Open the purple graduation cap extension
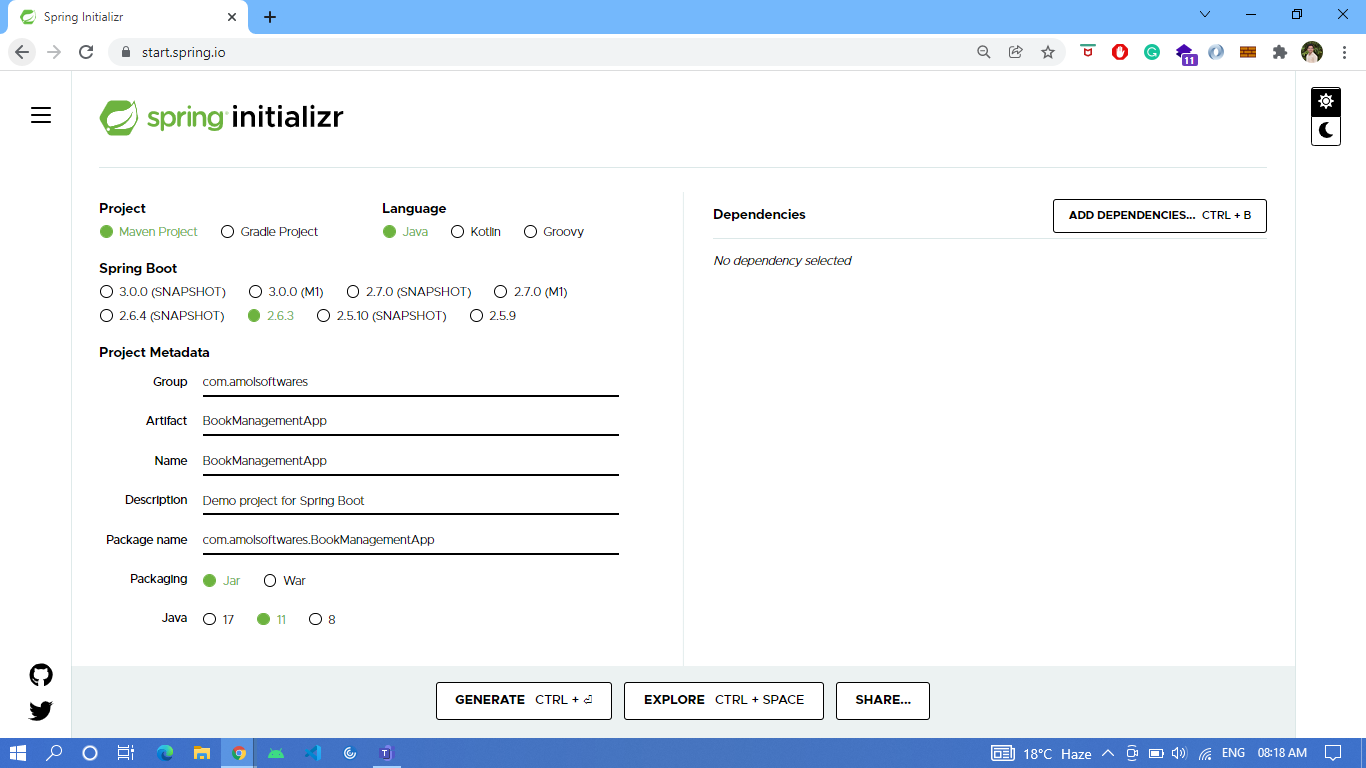 point(1185,54)
